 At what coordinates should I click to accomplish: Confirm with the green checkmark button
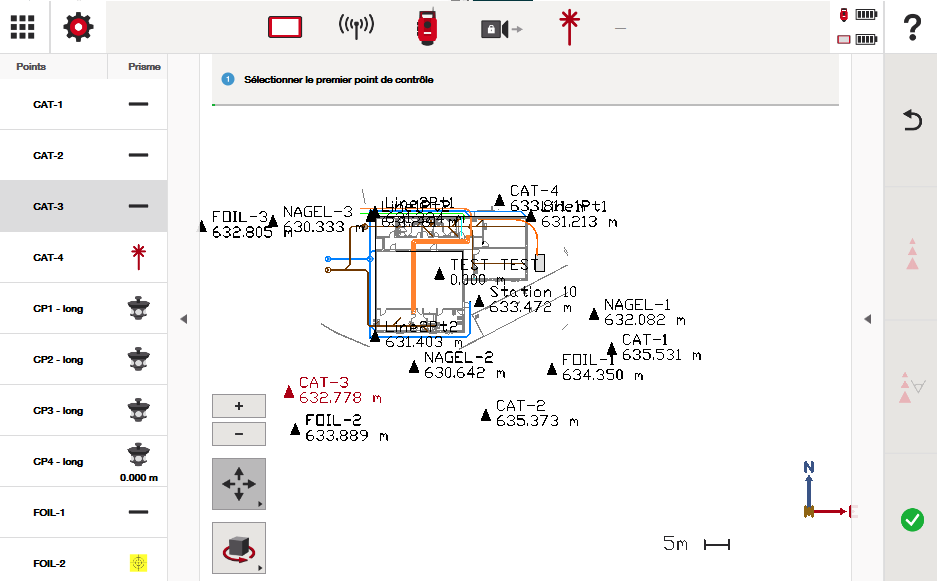911,519
